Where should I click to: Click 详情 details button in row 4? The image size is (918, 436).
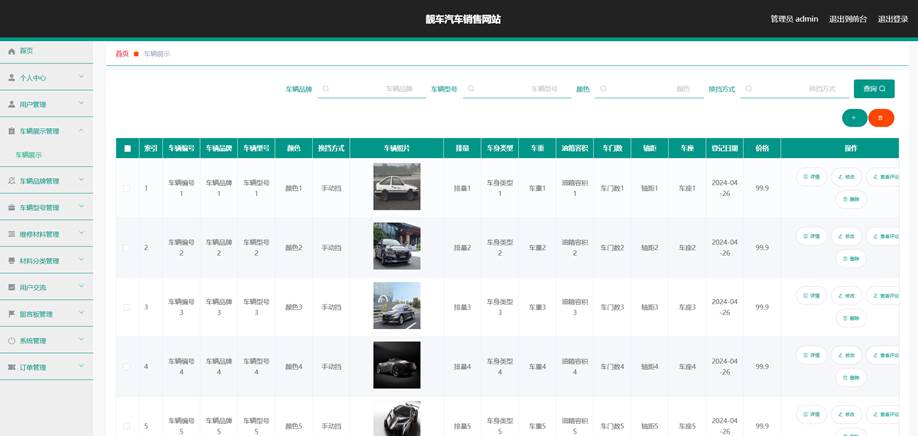tap(811, 355)
